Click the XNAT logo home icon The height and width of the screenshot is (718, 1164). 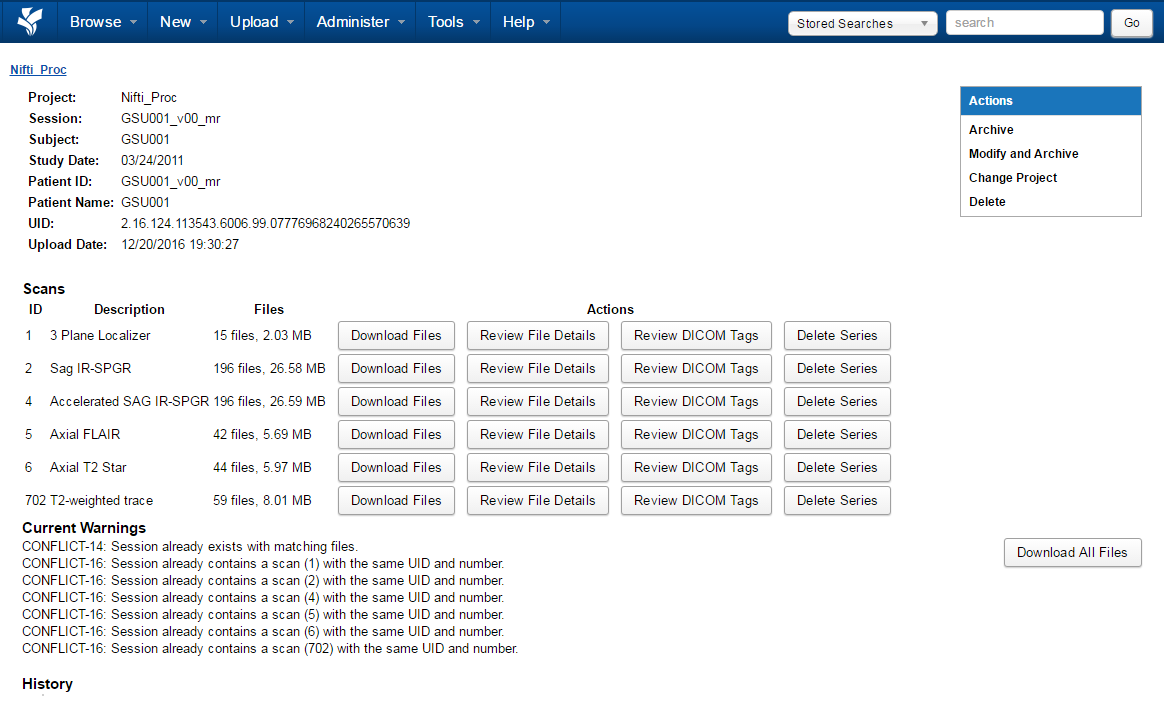point(30,21)
